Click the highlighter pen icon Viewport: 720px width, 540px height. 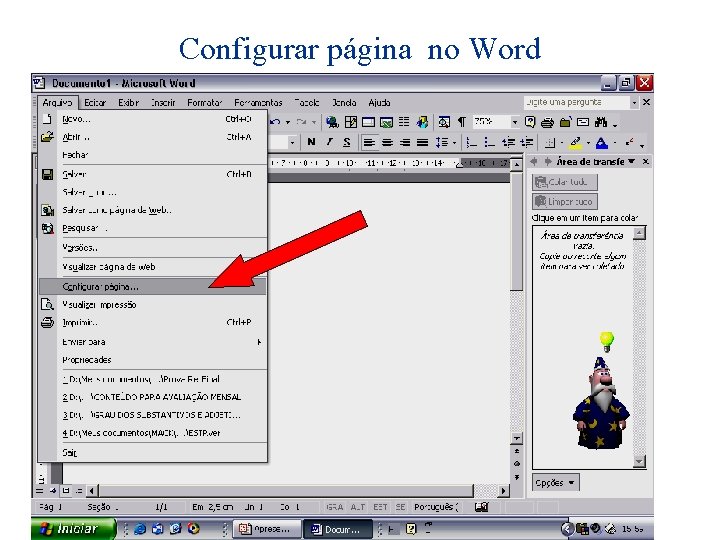tap(575, 143)
